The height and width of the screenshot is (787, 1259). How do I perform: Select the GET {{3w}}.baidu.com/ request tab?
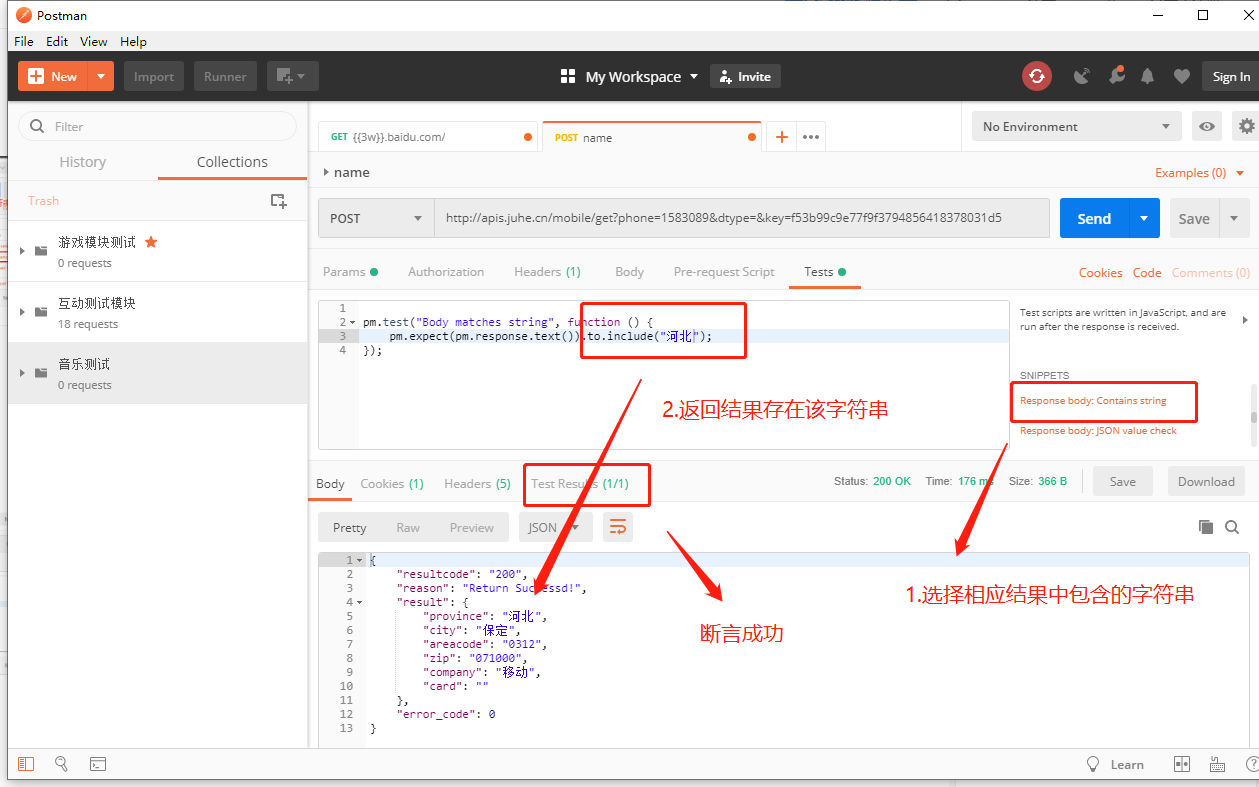tap(428, 137)
